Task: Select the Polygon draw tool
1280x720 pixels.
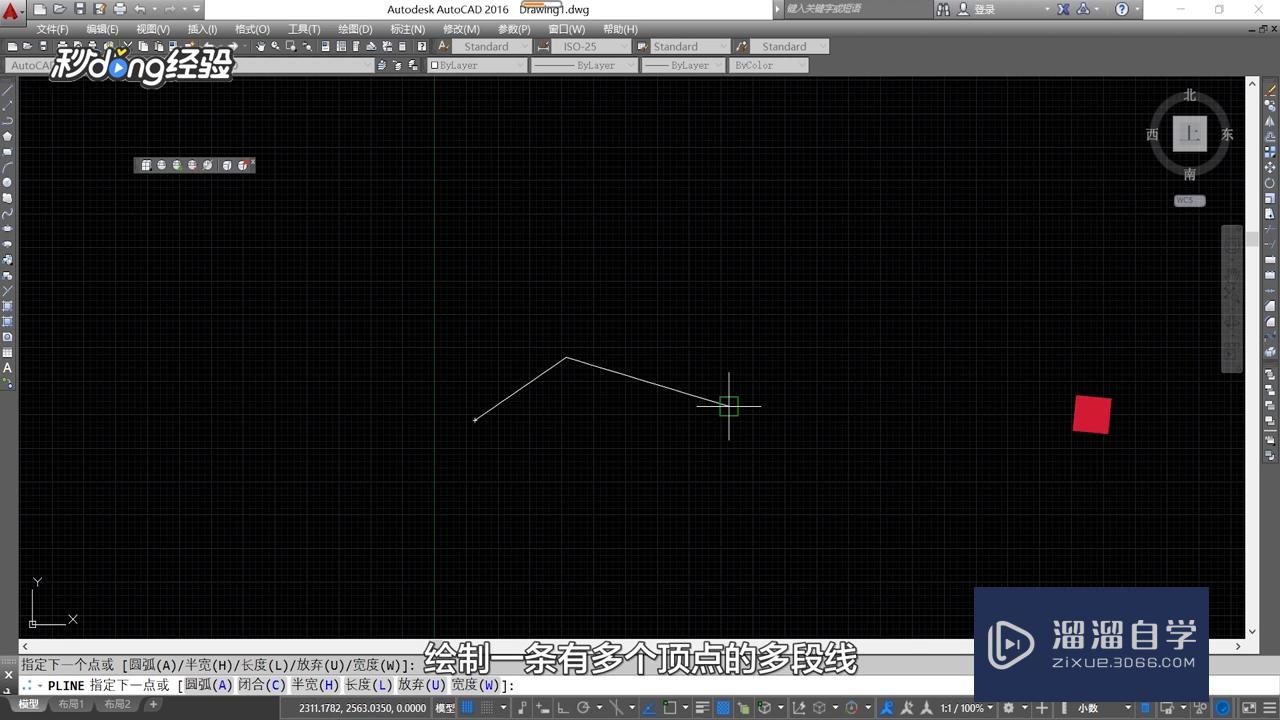Action: coord(8,136)
